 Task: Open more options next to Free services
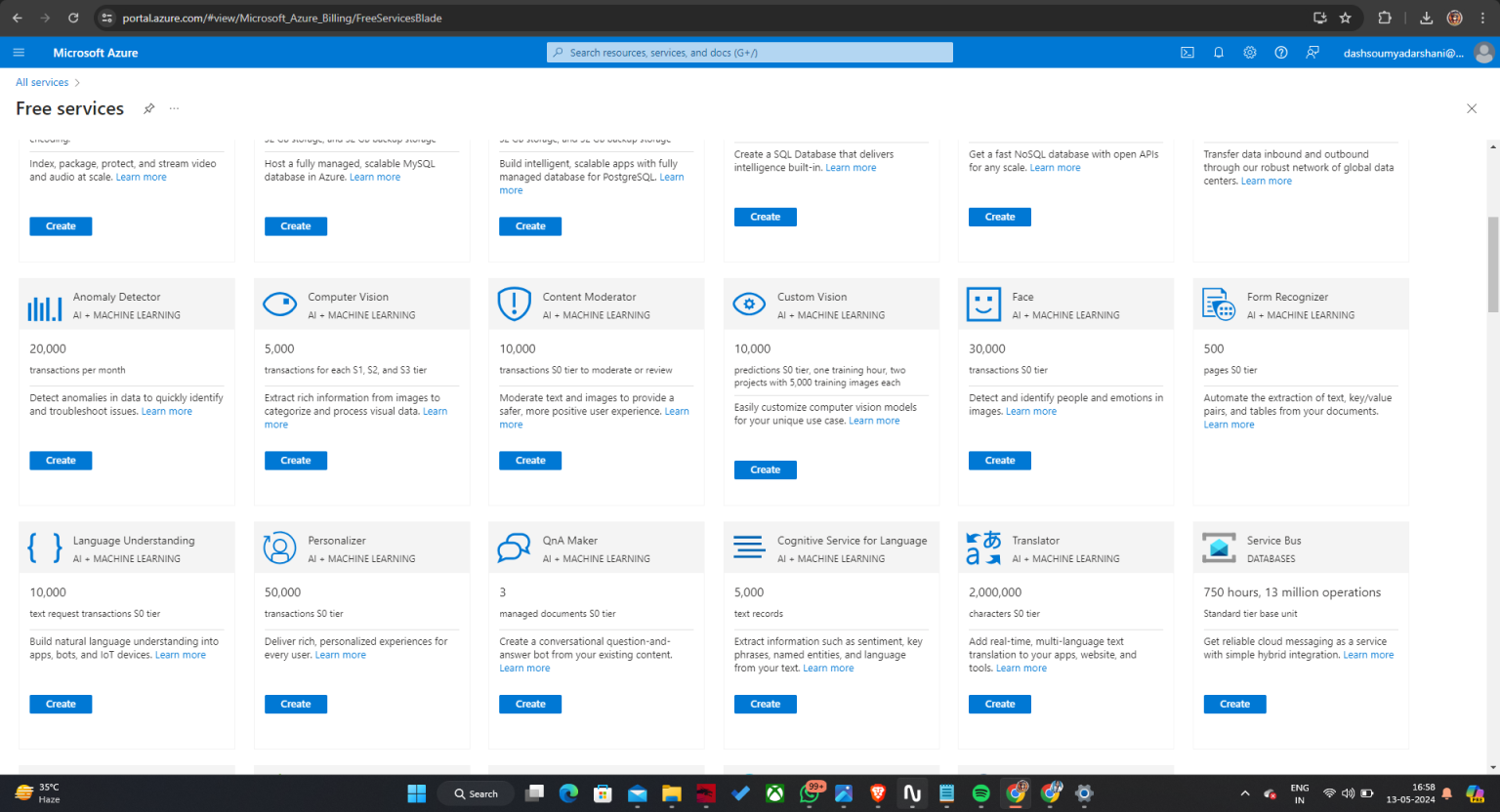click(x=174, y=108)
